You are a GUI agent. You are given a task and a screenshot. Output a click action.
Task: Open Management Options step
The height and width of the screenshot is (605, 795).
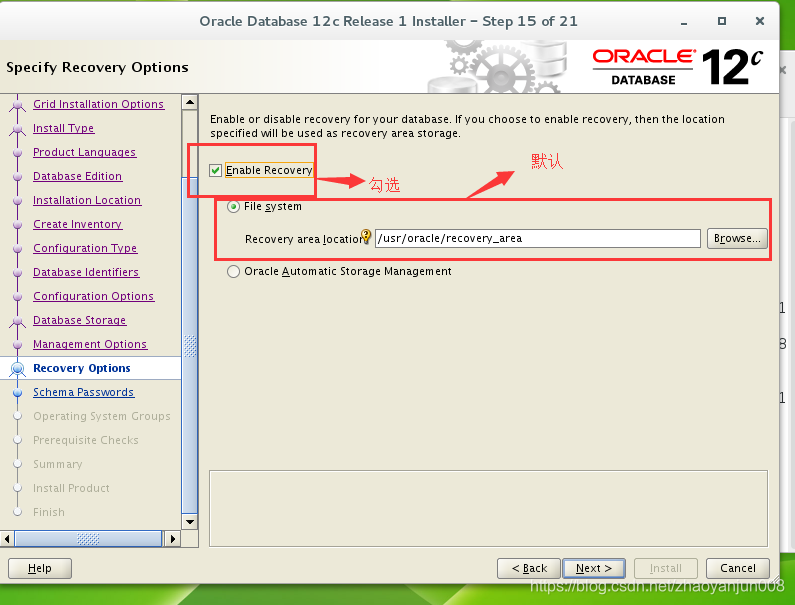90,344
